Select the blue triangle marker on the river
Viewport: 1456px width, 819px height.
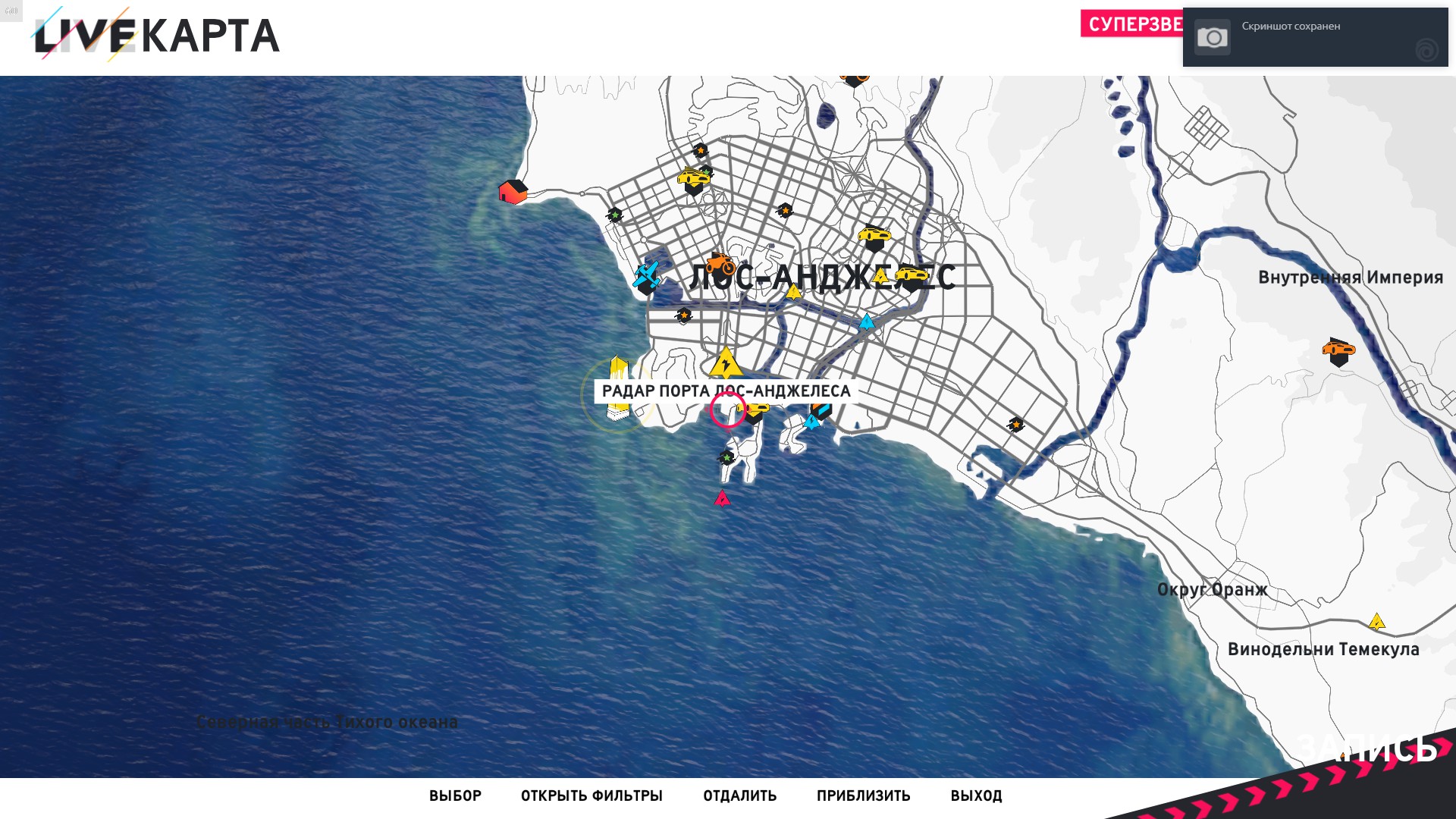[867, 322]
